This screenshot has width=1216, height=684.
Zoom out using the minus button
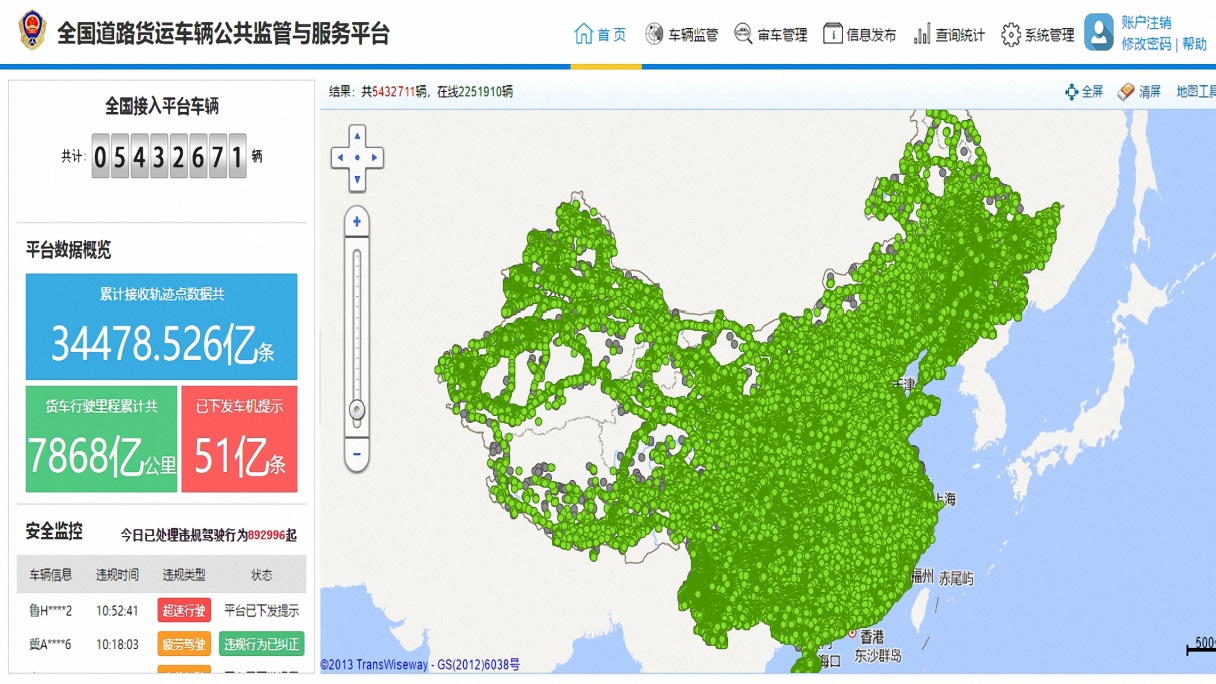[x=357, y=454]
